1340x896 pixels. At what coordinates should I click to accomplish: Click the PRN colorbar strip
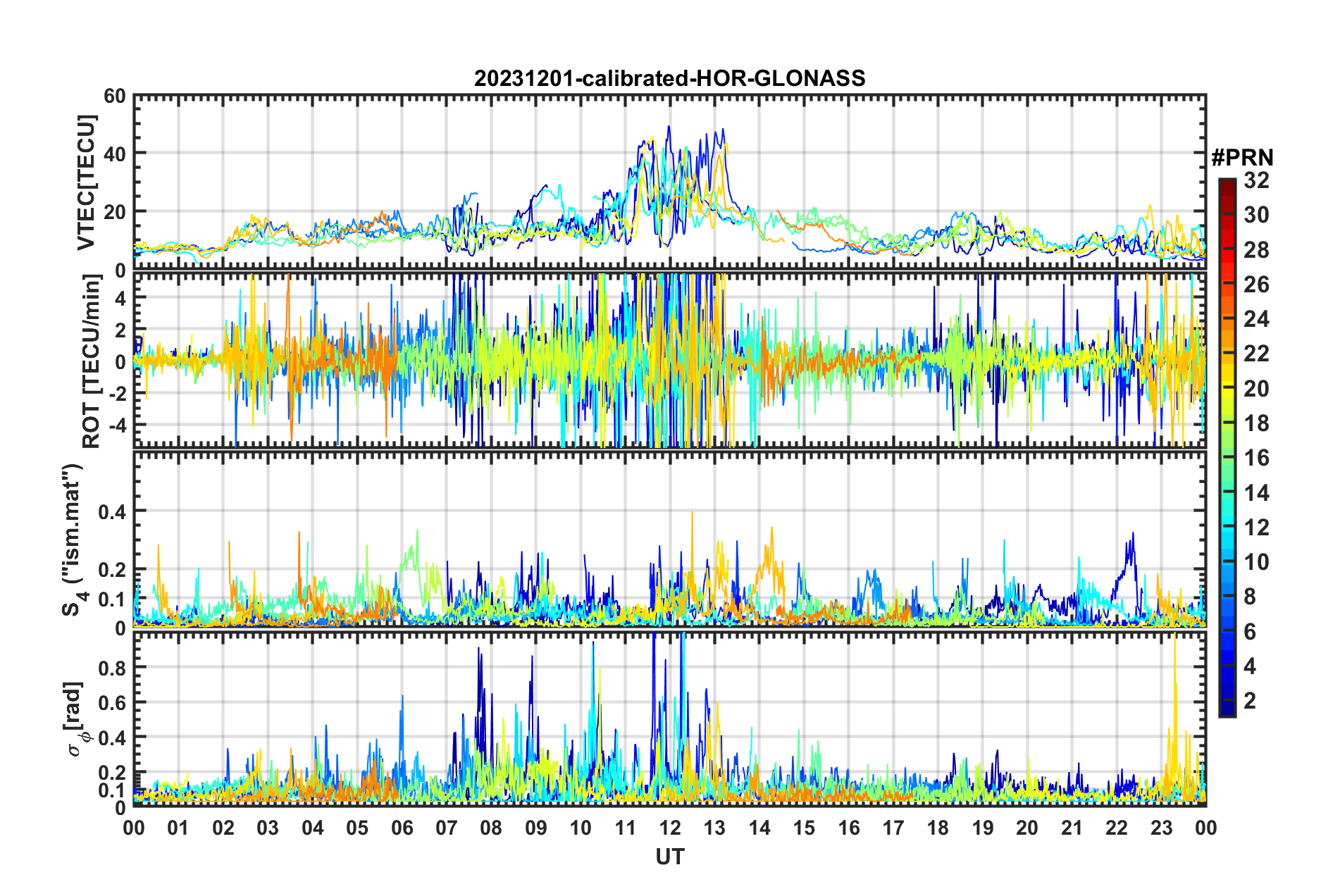pos(1227,447)
